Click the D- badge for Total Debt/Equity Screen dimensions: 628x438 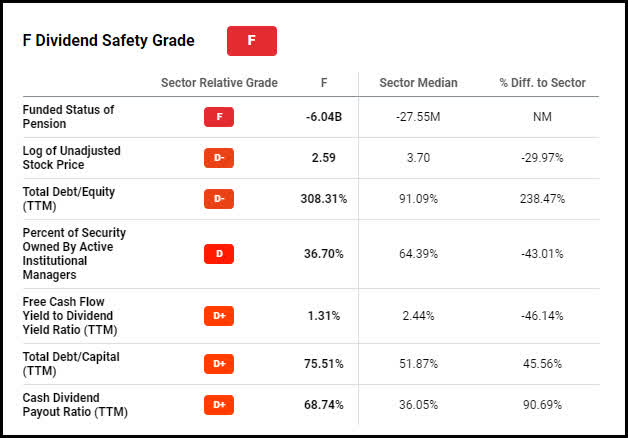219,199
